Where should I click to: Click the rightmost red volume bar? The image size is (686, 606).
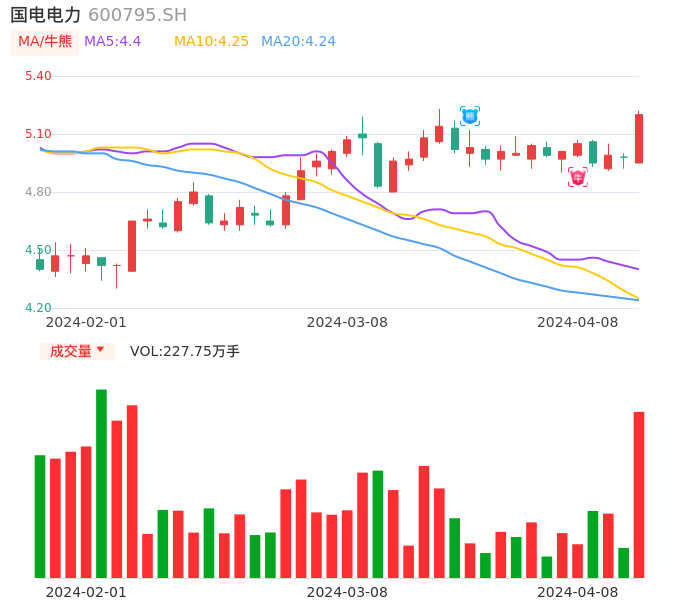click(639, 494)
